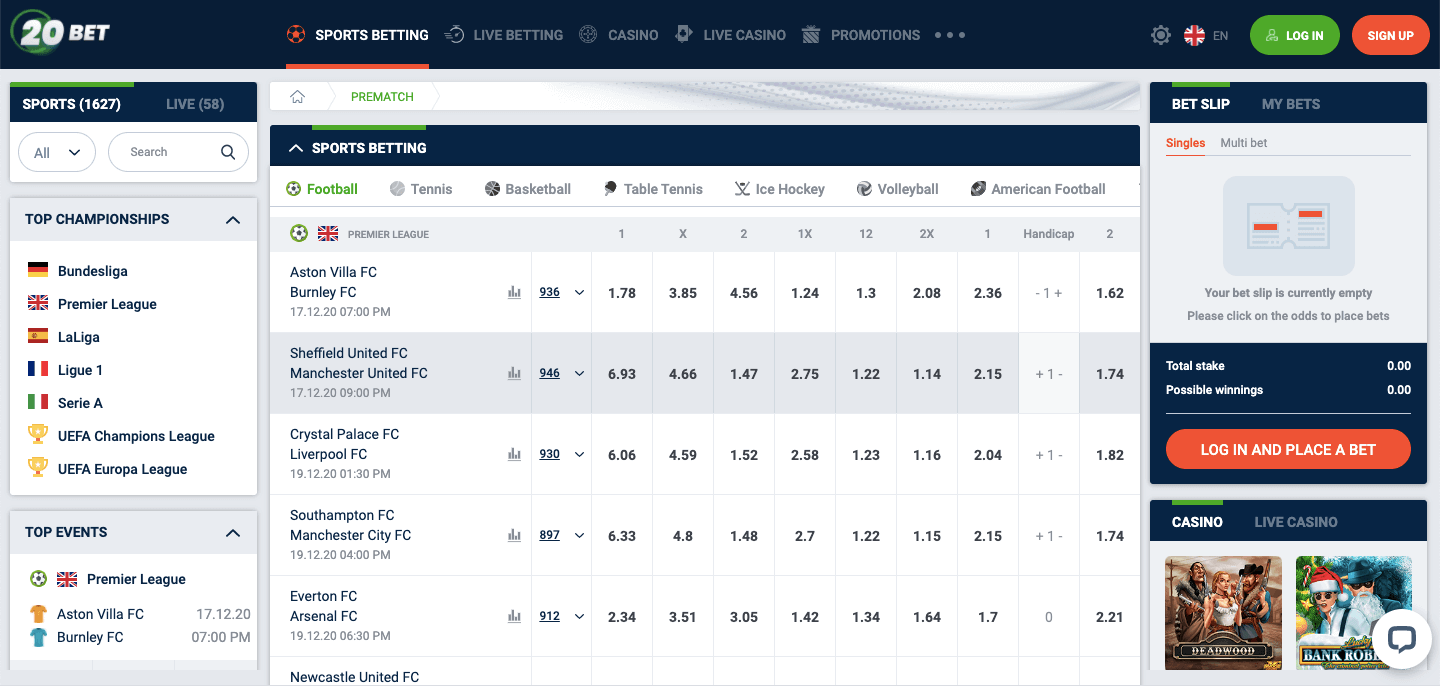Open statistics icon for Crystal Palace match
The width and height of the screenshot is (1440, 686).
tap(514, 455)
